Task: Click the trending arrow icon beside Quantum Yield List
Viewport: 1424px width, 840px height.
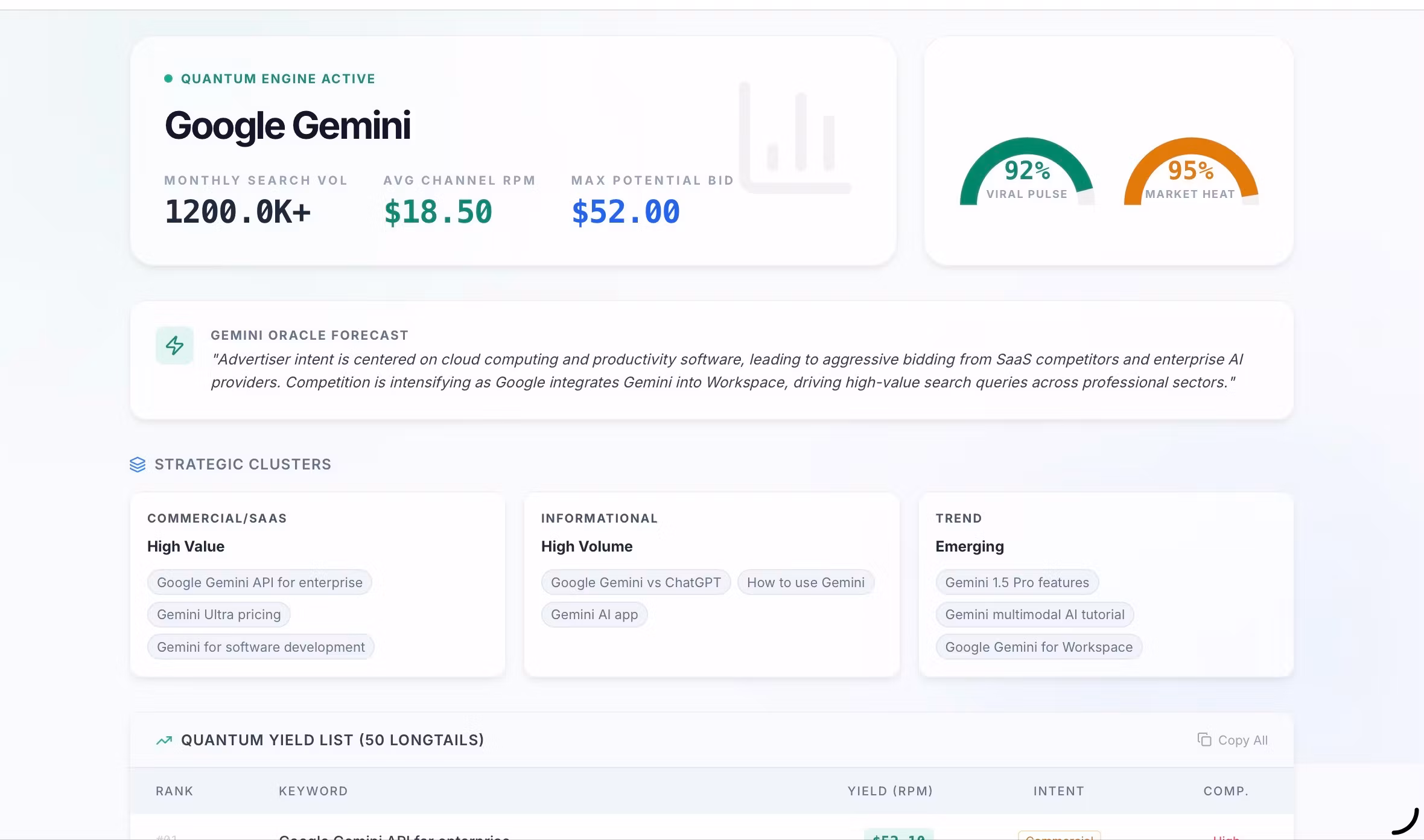Action: (164, 740)
